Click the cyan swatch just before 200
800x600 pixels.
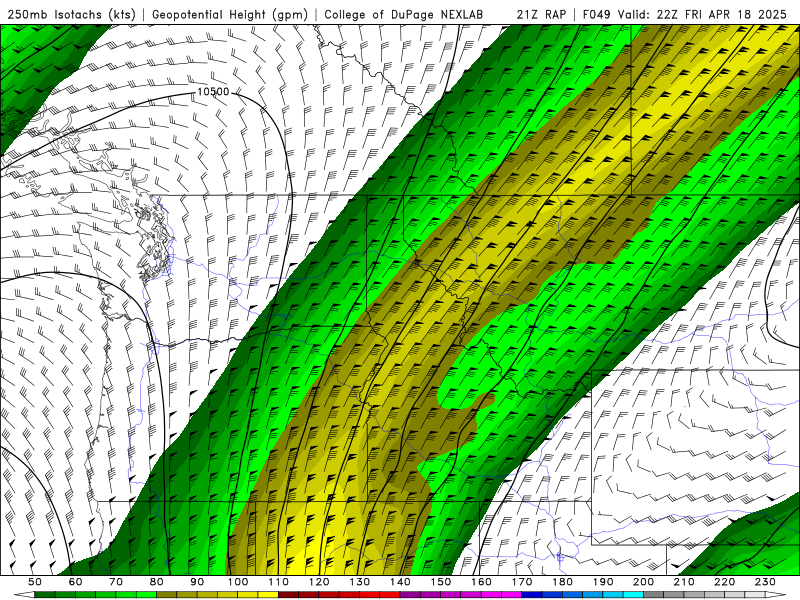(633, 595)
